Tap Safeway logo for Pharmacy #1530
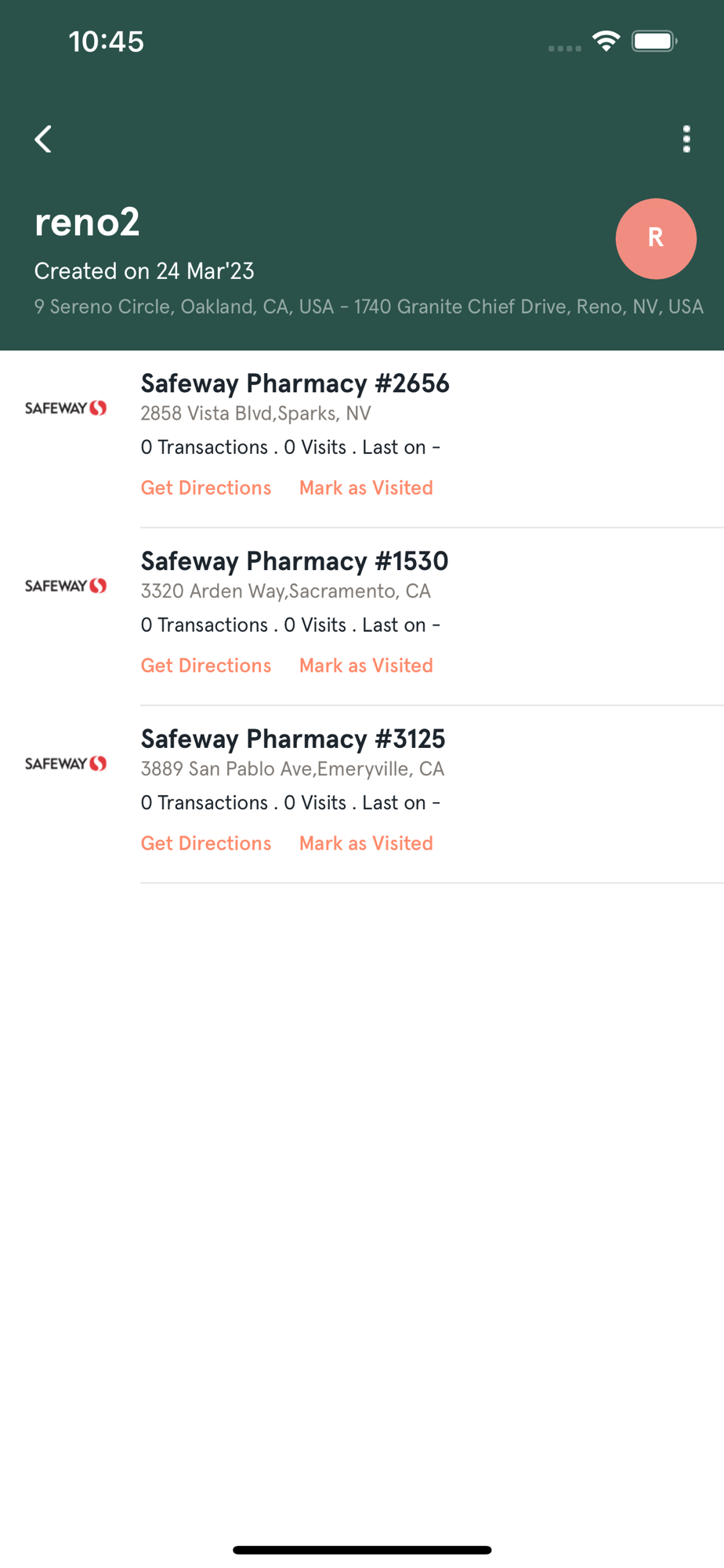 pos(66,586)
